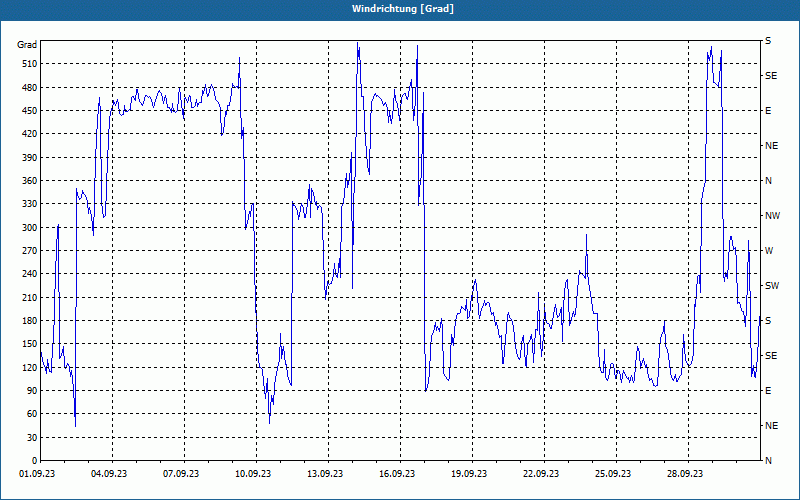Select the 120 y-axis value
This screenshot has width=800, height=500.
(30, 367)
